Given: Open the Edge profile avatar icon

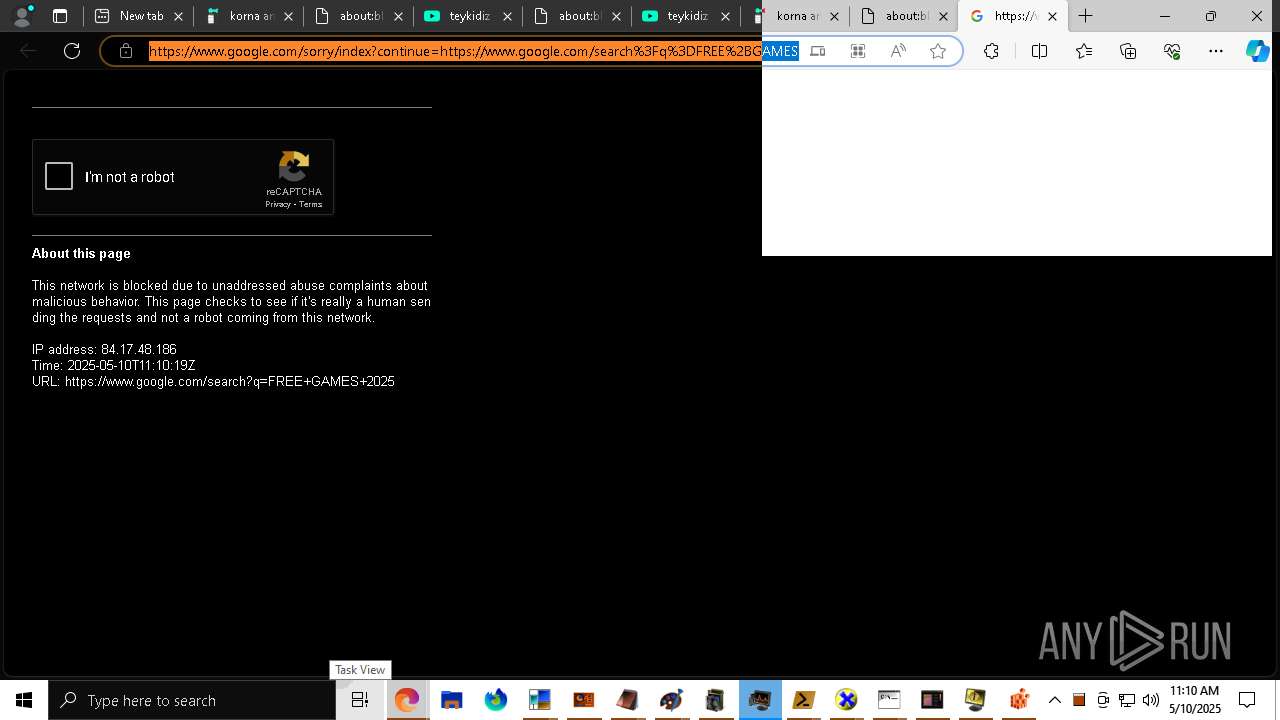Looking at the screenshot, I should click(22, 16).
